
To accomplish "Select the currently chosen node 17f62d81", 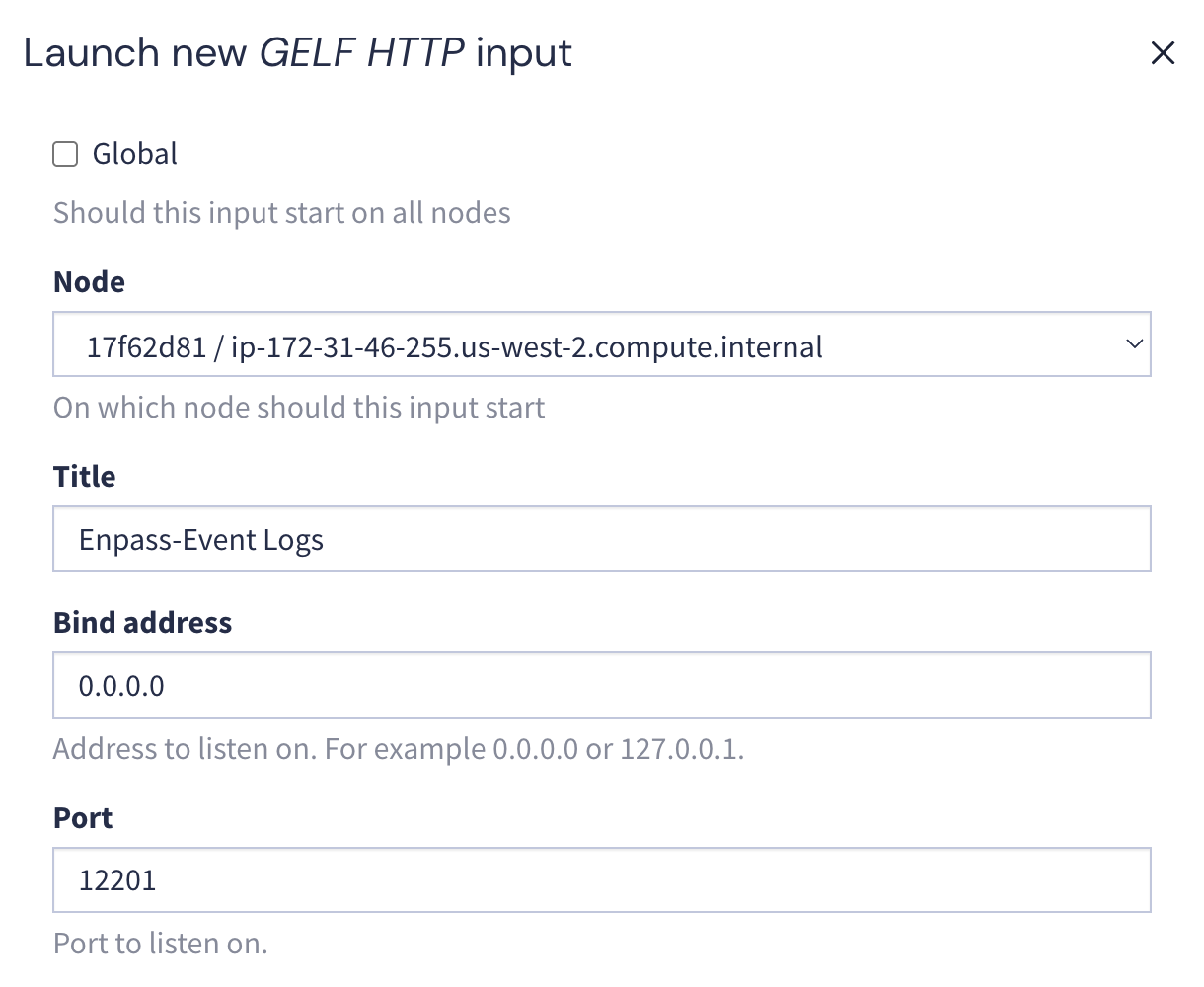I will pos(602,344).
